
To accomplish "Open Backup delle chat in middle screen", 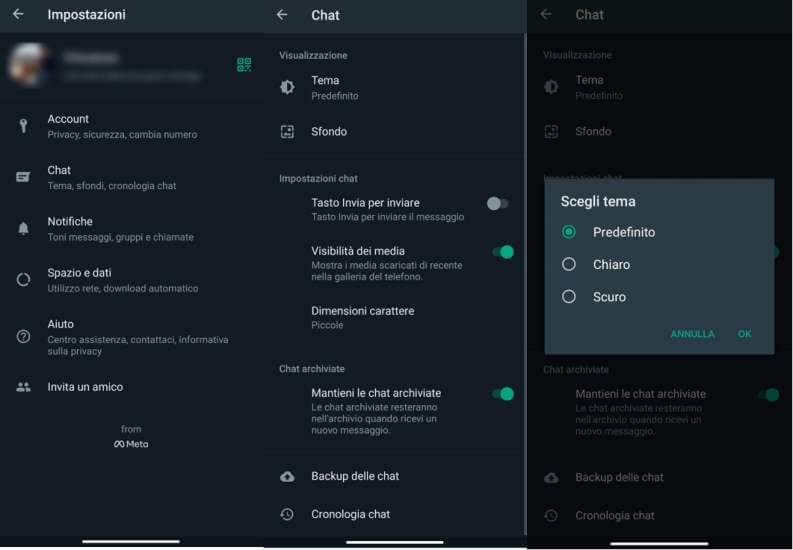I will 395,476.
